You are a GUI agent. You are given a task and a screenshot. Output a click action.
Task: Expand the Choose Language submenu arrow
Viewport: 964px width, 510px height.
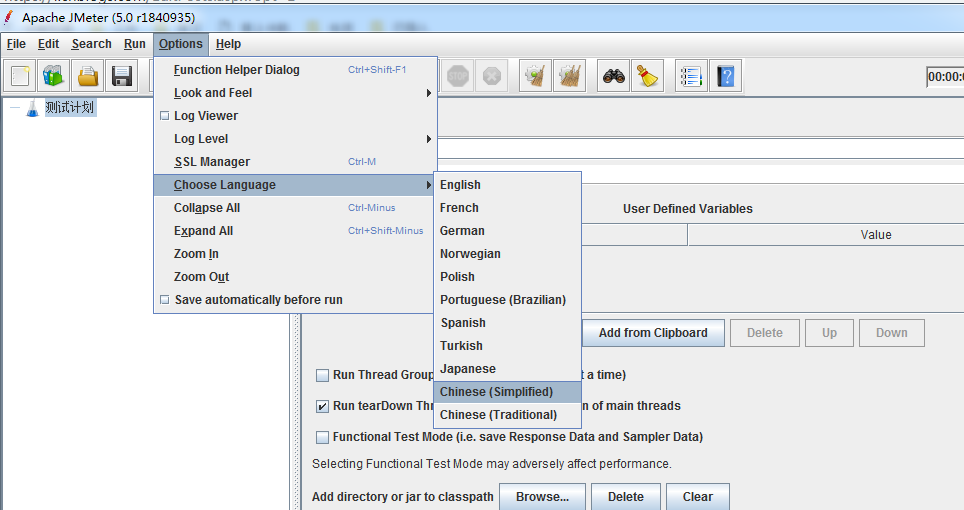tap(429, 185)
